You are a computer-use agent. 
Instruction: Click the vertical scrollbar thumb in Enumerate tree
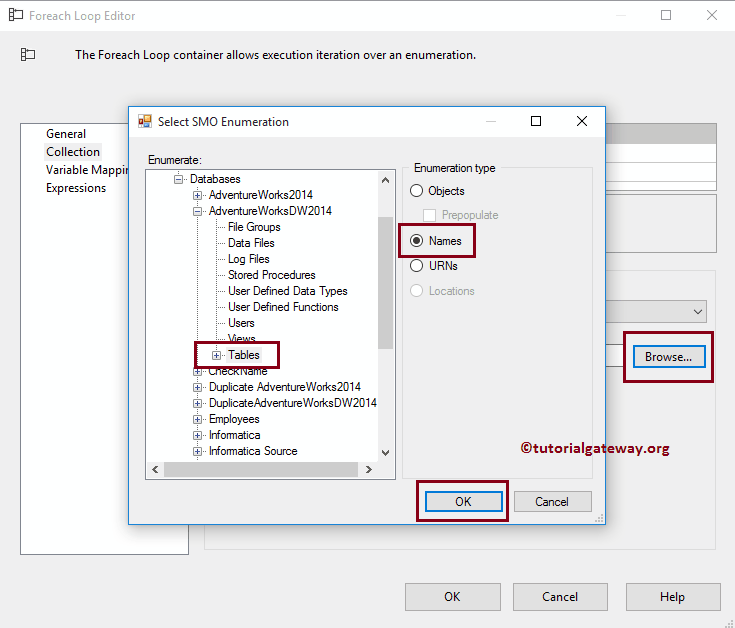[x=385, y=283]
